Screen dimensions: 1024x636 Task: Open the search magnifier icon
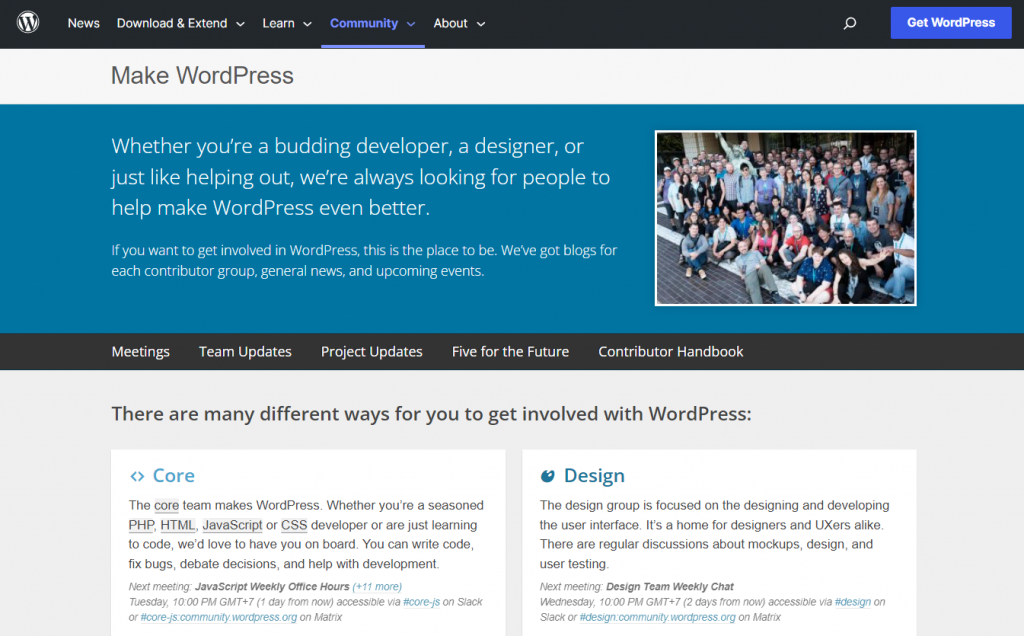(x=849, y=22)
